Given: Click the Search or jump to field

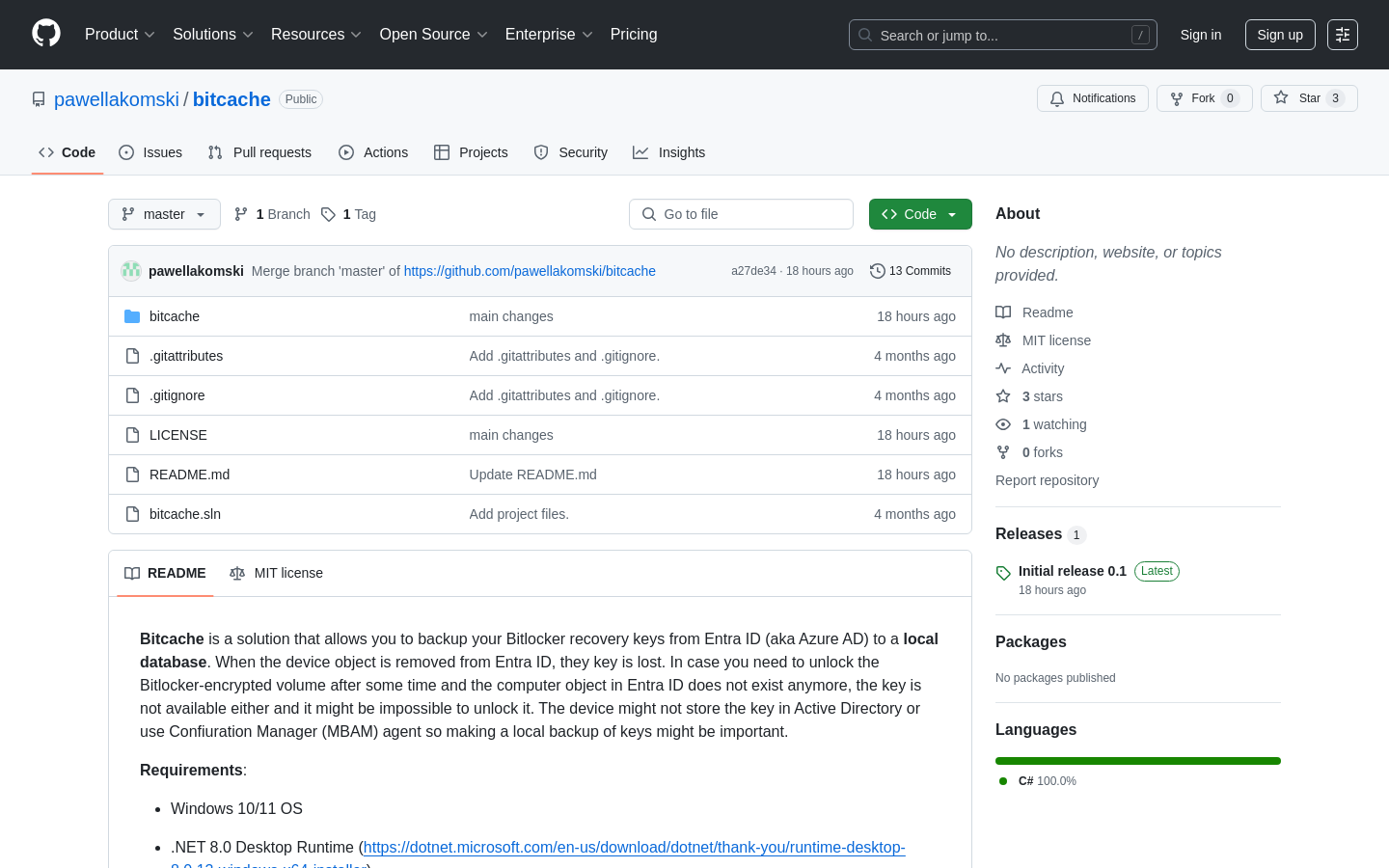Looking at the screenshot, I should (1003, 35).
